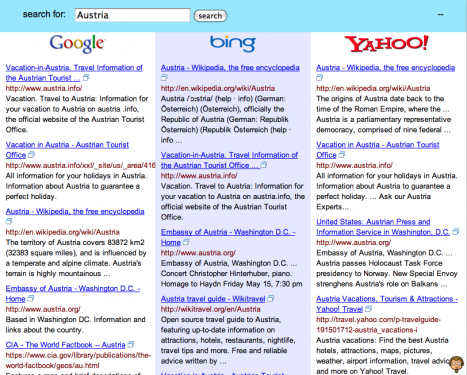Click snippet 'Homage to Haydn Friday May 15'

point(231,284)
